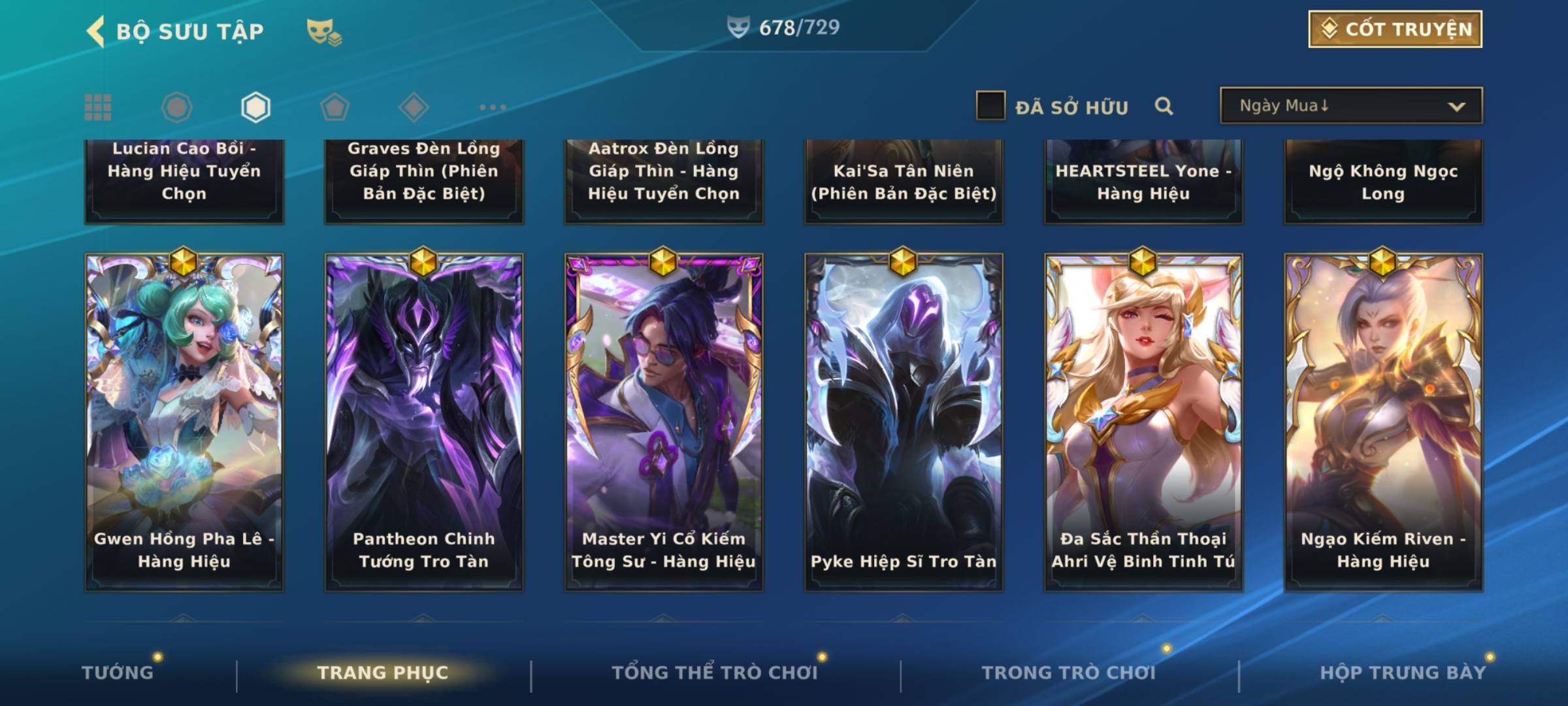The width and height of the screenshot is (1568, 706).
Task: Open the mask and coins icon
Action: tap(324, 32)
